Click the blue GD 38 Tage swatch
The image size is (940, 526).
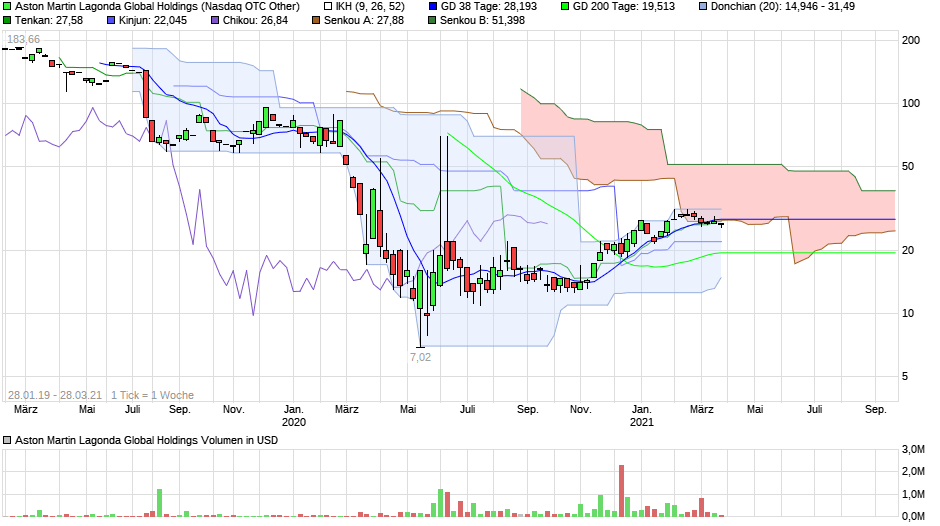(x=433, y=7)
